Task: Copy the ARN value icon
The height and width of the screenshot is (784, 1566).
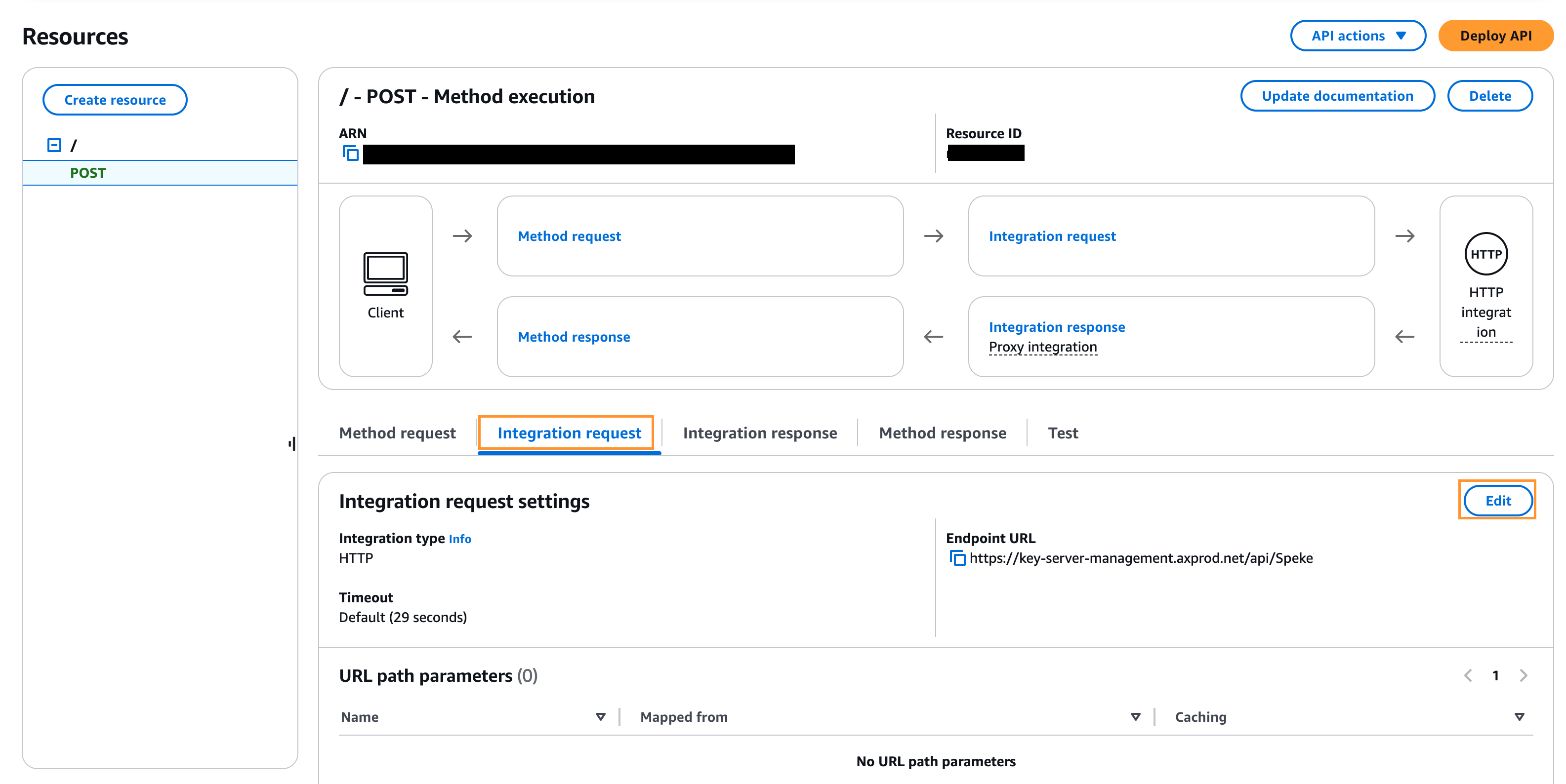Action: point(350,153)
